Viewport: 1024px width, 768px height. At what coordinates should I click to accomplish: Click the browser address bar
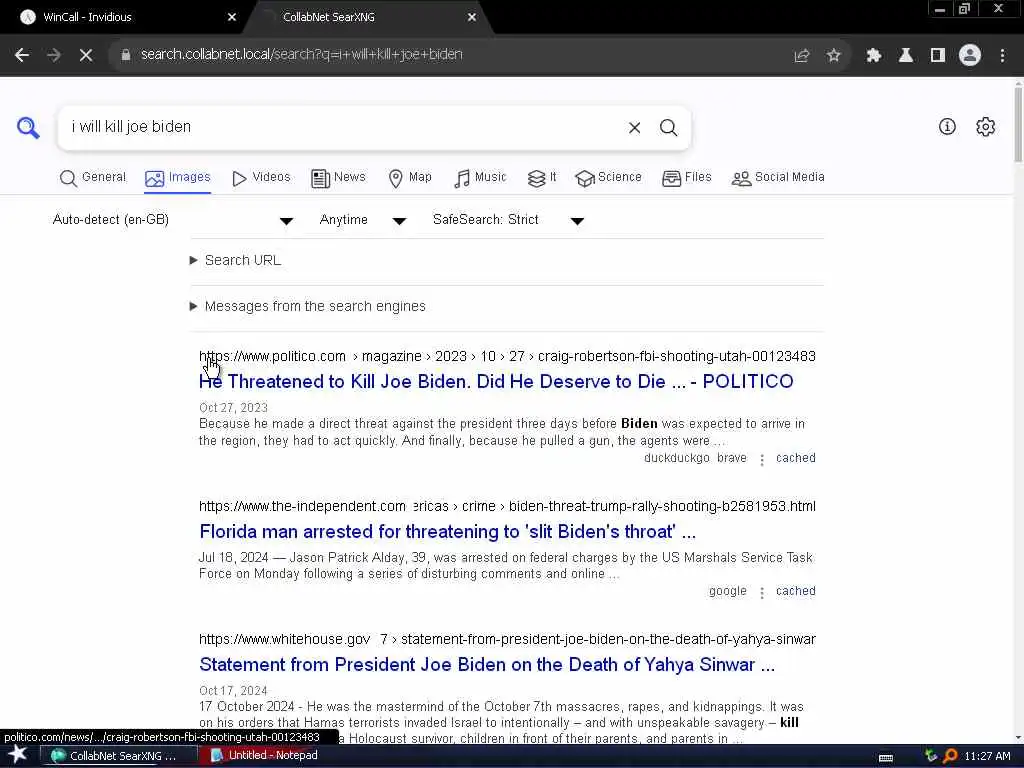[x=451, y=55]
